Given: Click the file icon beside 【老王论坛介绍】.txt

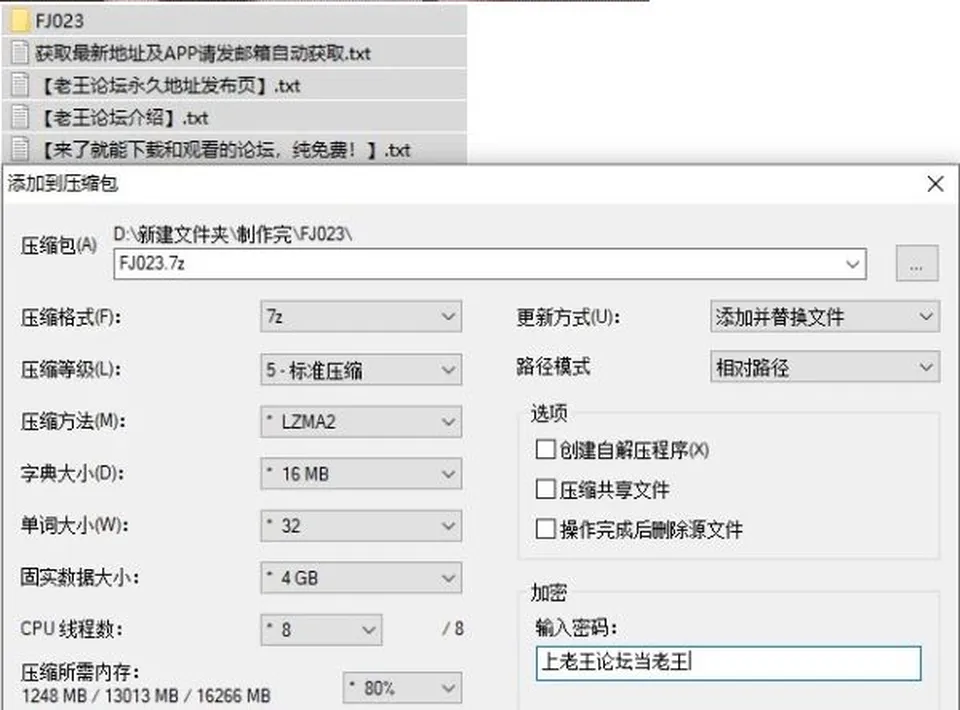Looking at the screenshot, I should (20, 117).
